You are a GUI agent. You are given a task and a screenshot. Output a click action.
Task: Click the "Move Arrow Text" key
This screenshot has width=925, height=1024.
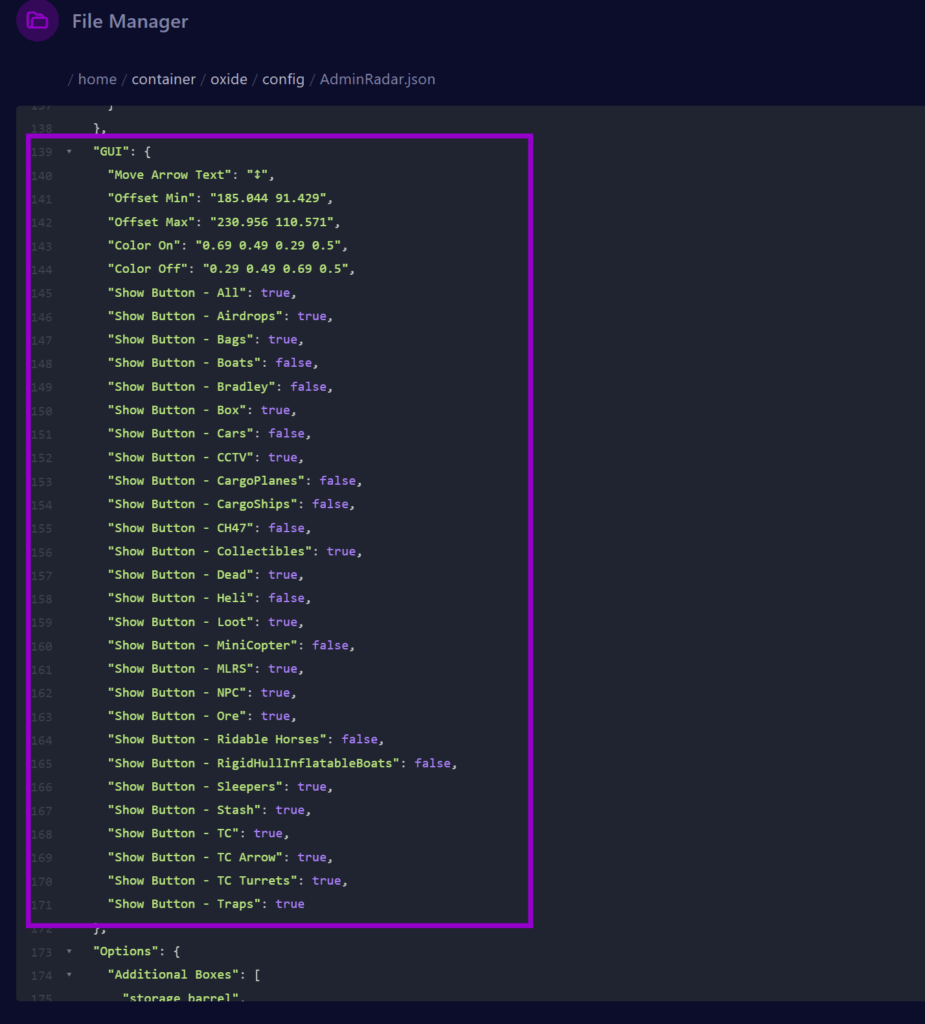170,174
